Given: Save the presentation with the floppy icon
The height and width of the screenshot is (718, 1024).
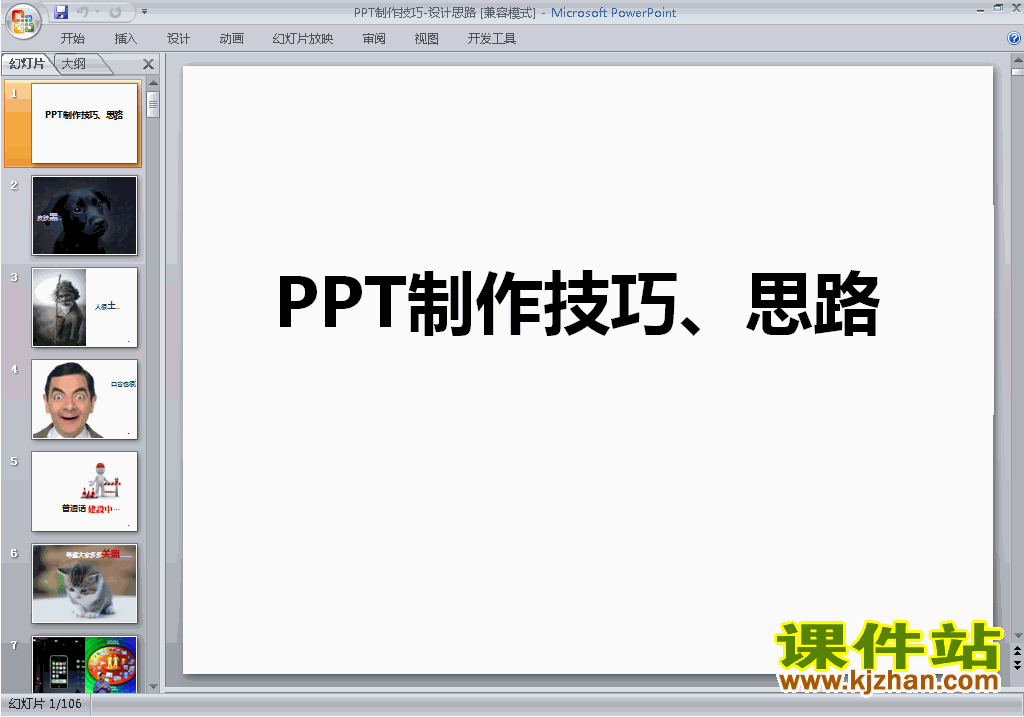Looking at the screenshot, I should 61,12.
